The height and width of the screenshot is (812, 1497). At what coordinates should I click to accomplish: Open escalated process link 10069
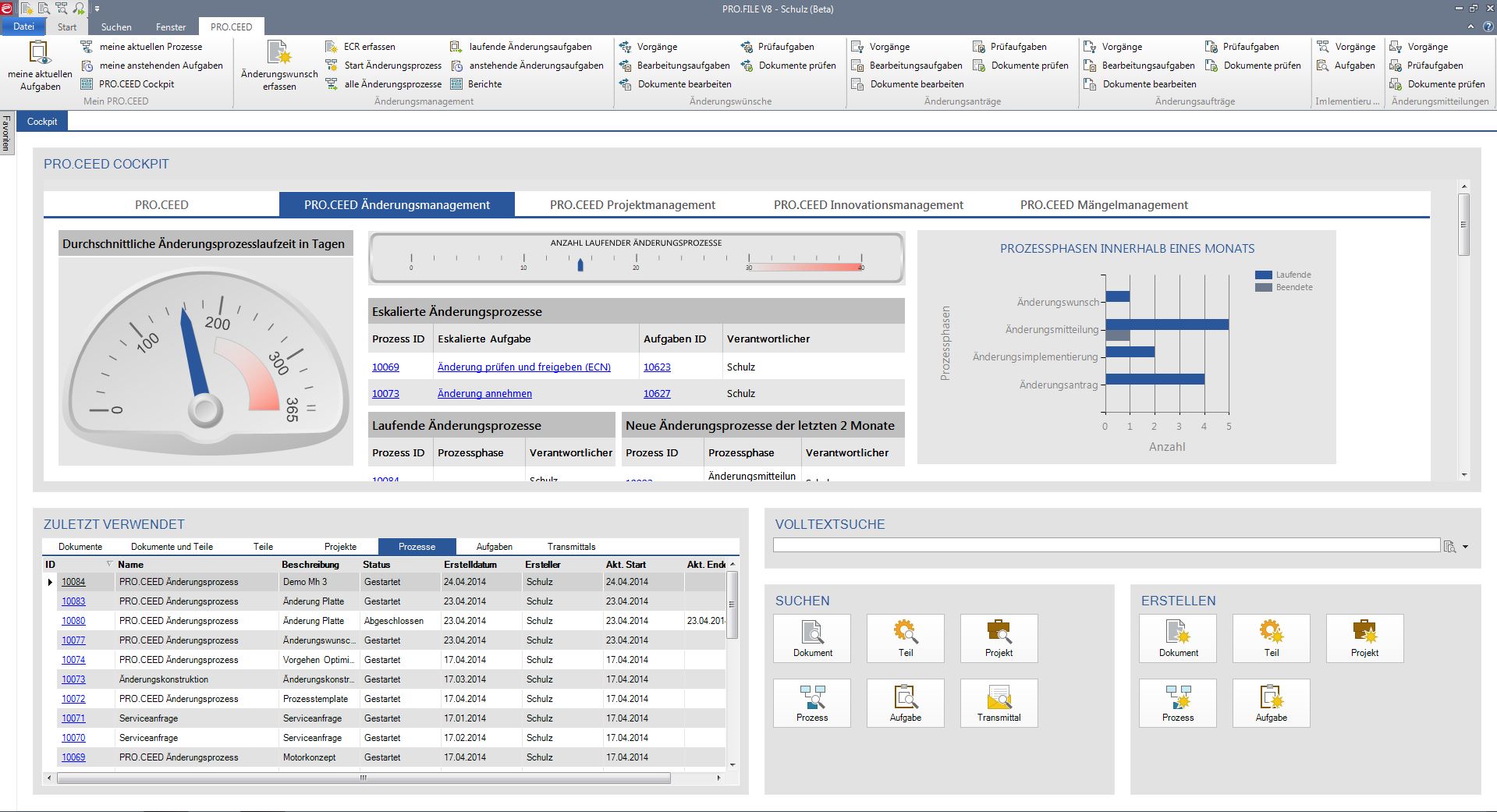click(385, 367)
